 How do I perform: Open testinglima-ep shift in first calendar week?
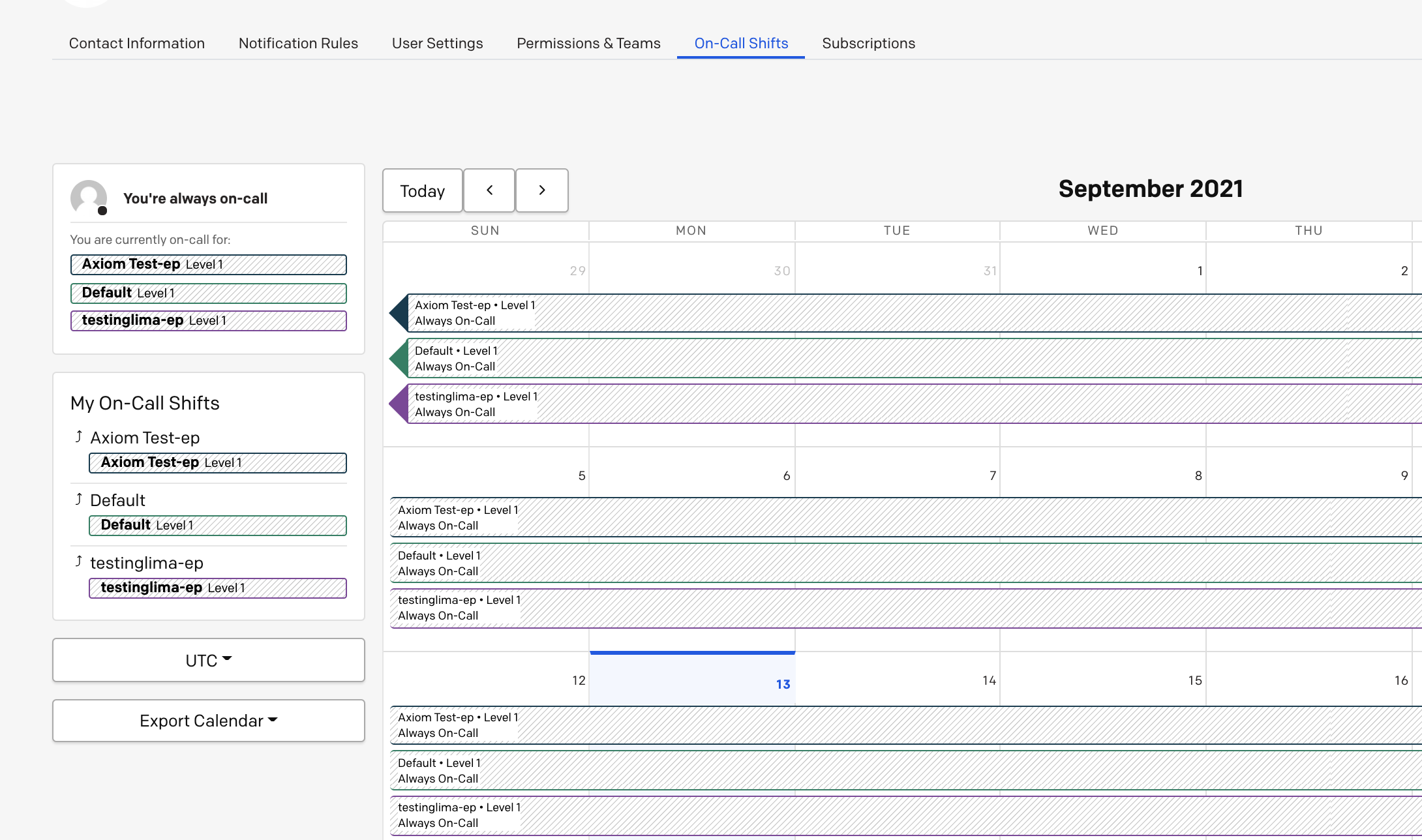pos(907,404)
